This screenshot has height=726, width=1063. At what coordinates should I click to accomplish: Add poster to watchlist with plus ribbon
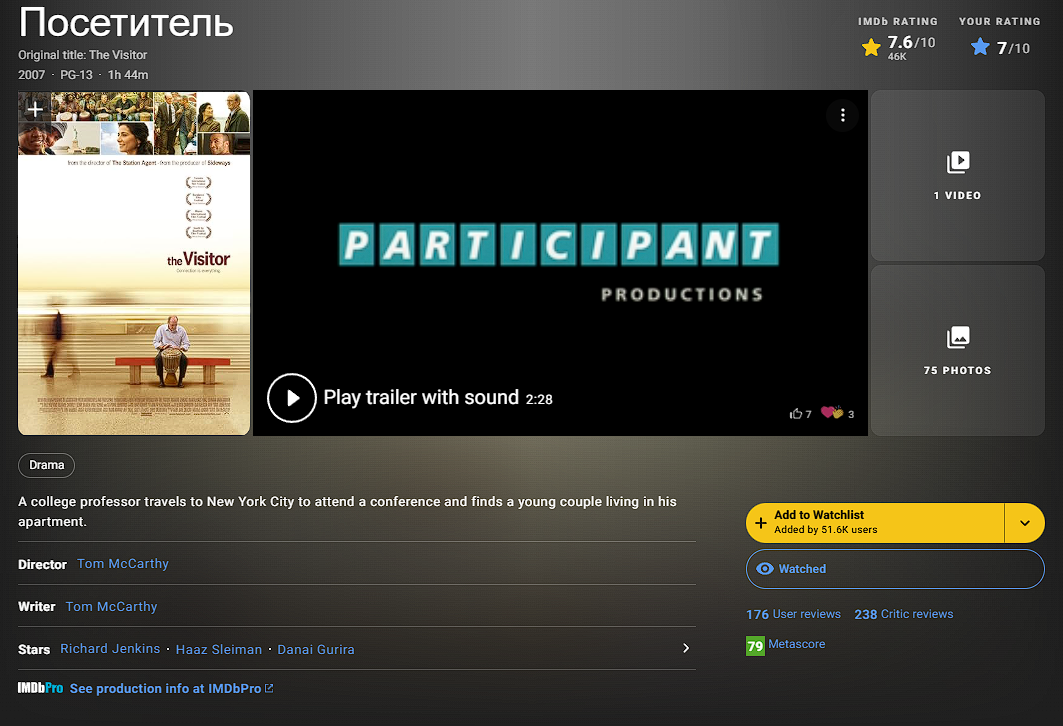[x=35, y=108]
